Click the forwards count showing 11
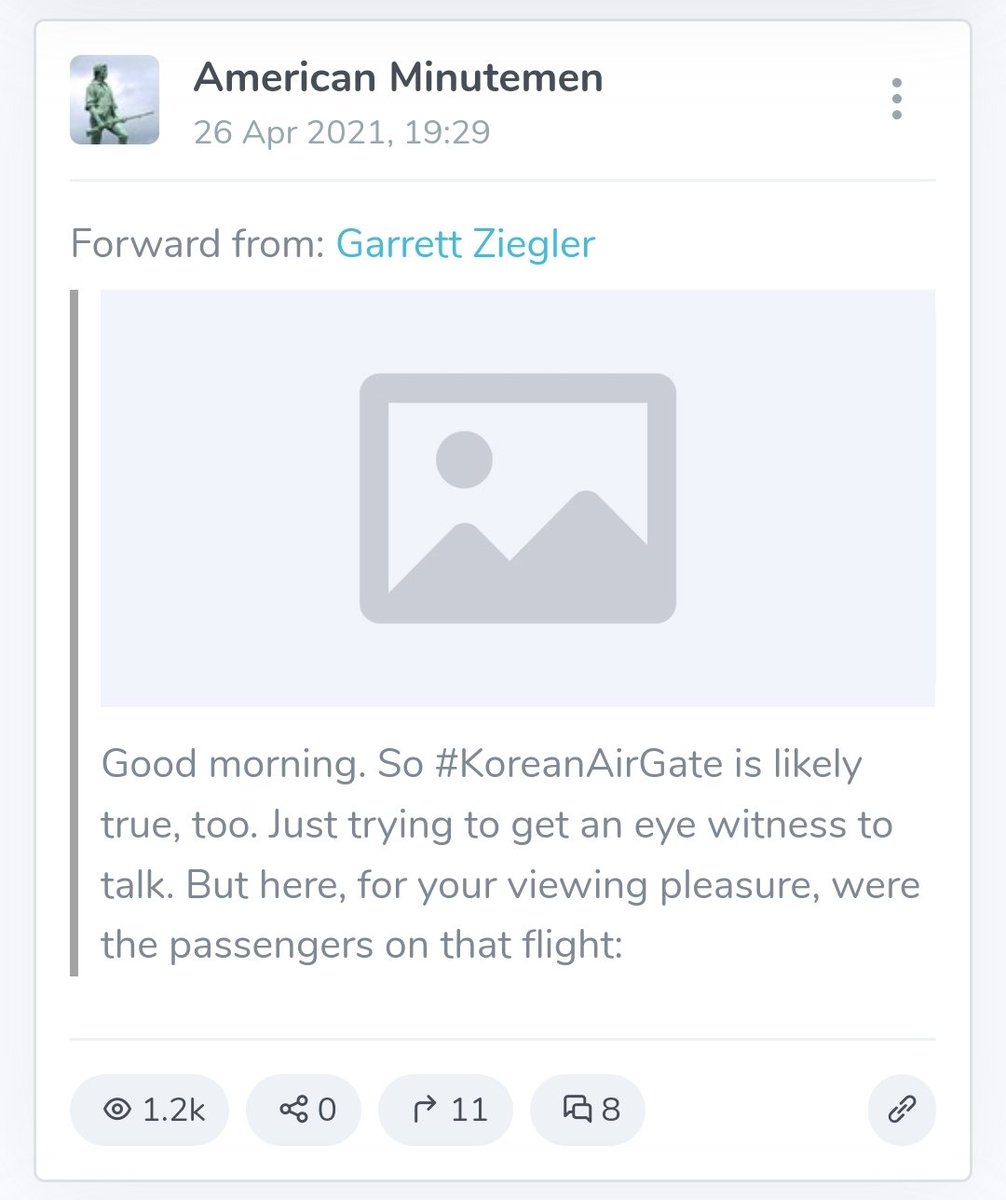This screenshot has width=1006, height=1200. coord(468,1109)
